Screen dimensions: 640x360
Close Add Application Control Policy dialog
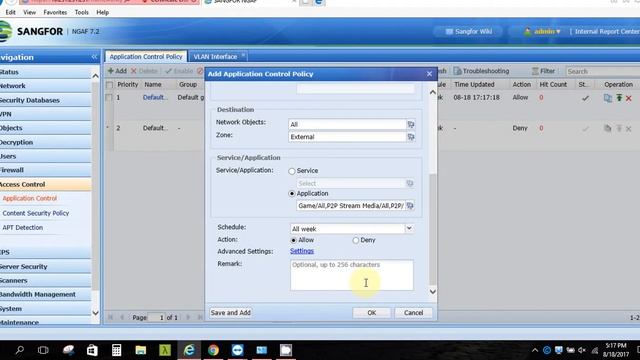click(429, 74)
